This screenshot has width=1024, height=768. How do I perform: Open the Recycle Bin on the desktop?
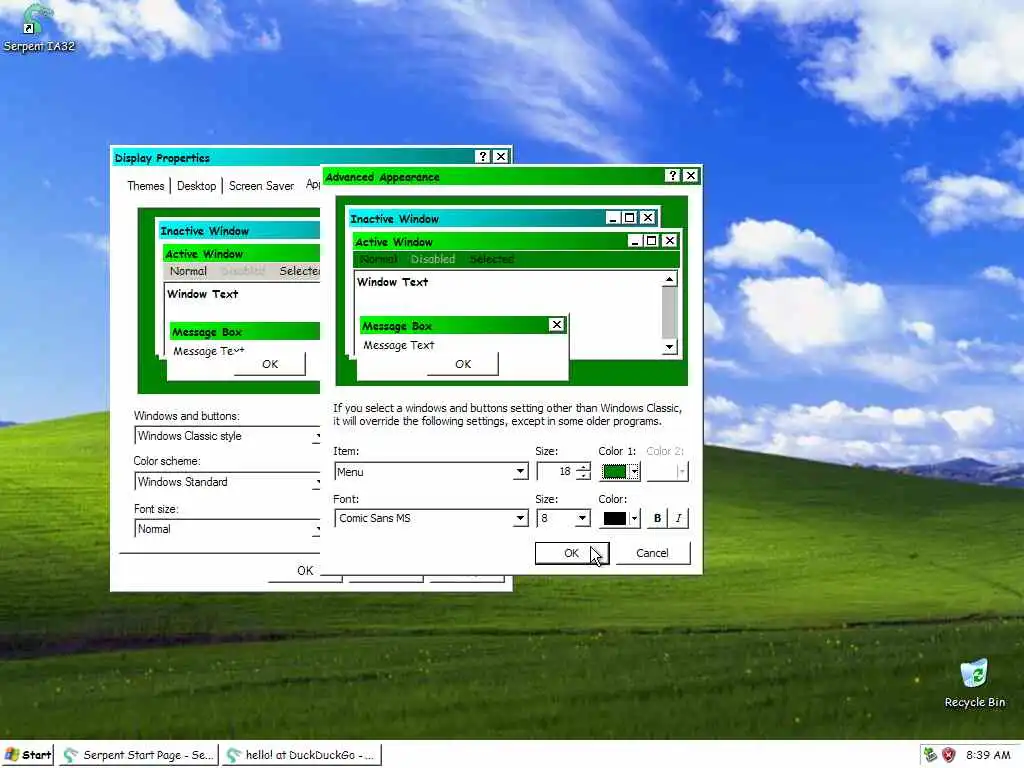coord(974,684)
